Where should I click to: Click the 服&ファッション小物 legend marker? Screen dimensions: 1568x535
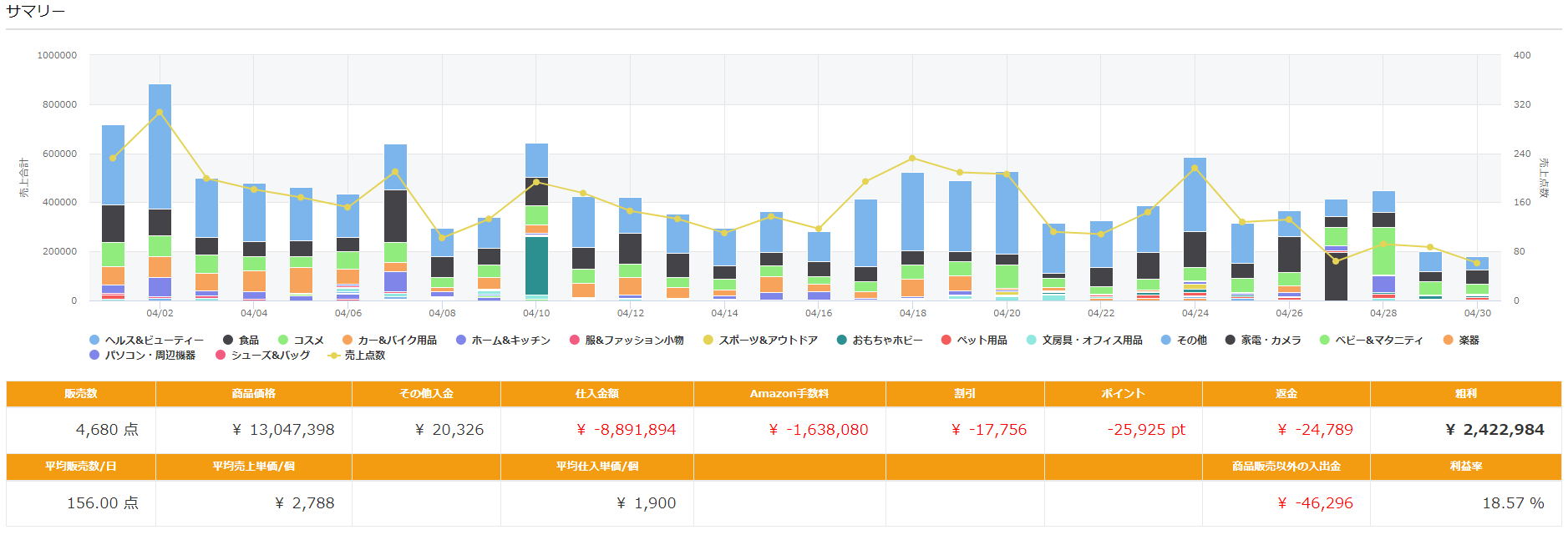tap(575, 341)
